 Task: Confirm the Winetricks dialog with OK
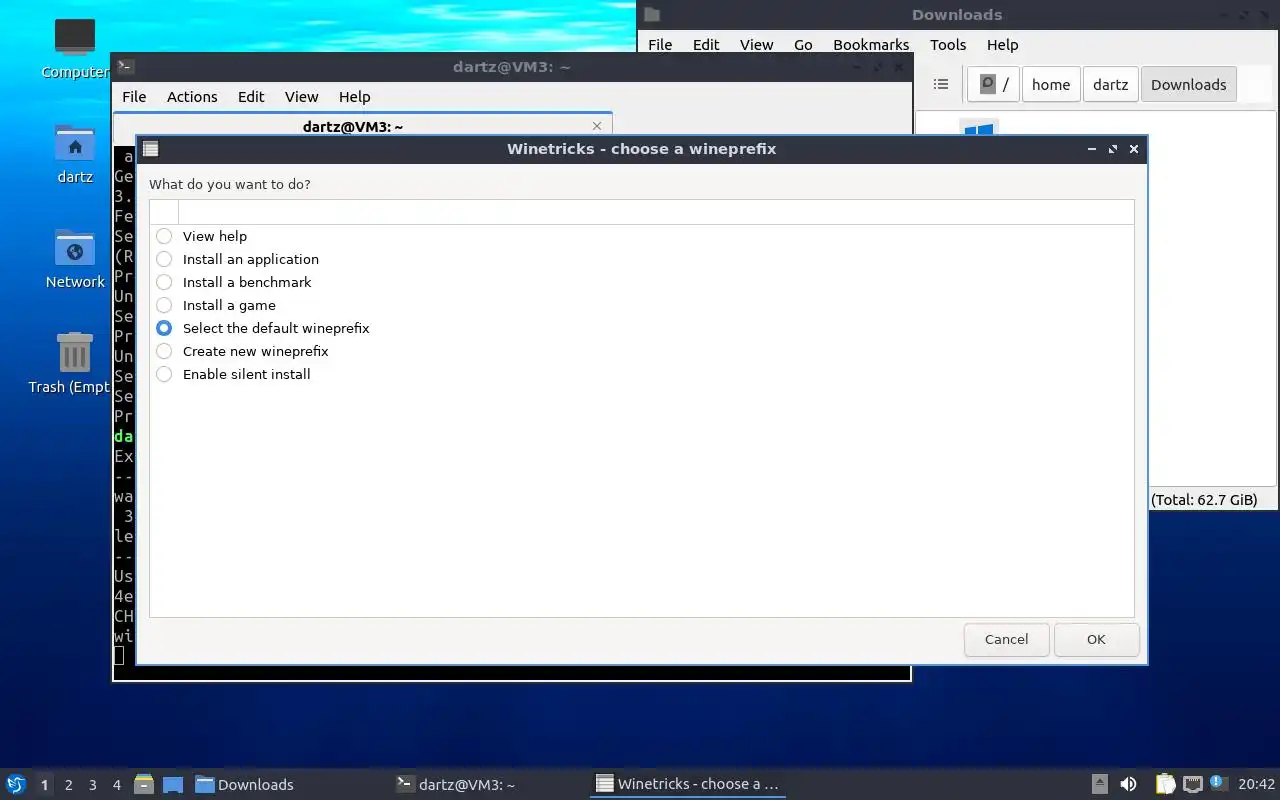[1096, 640]
